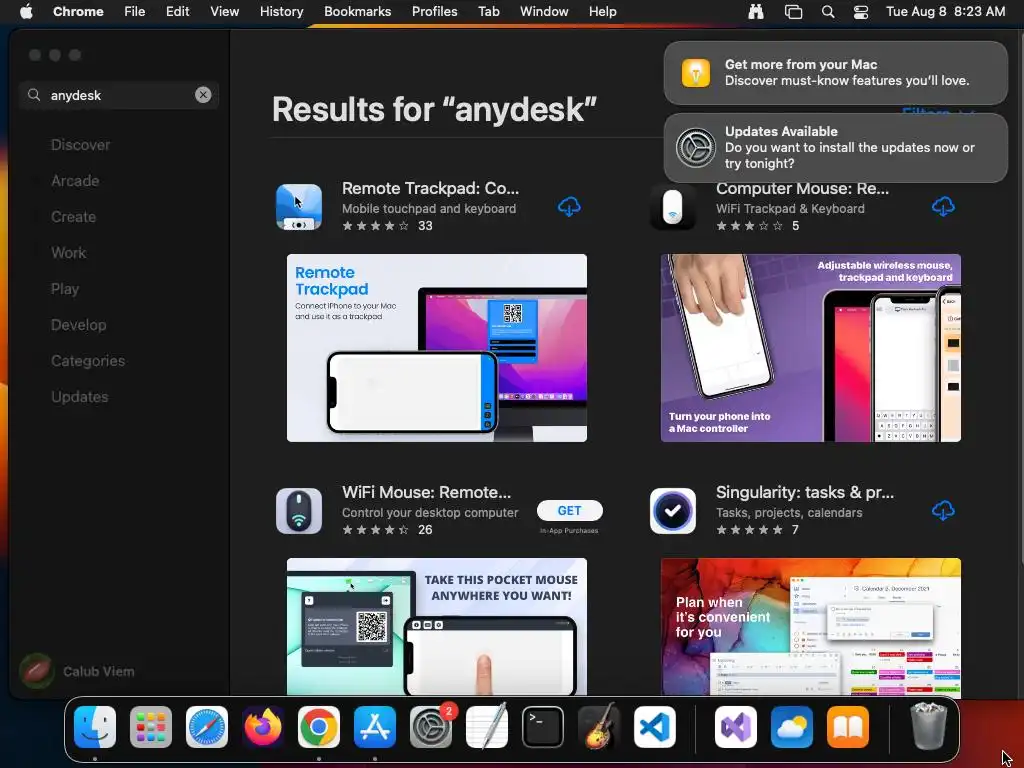1024x768 pixels.
Task: Open Visual Studio Code from the Dock
Action: [x=655, y=727]
